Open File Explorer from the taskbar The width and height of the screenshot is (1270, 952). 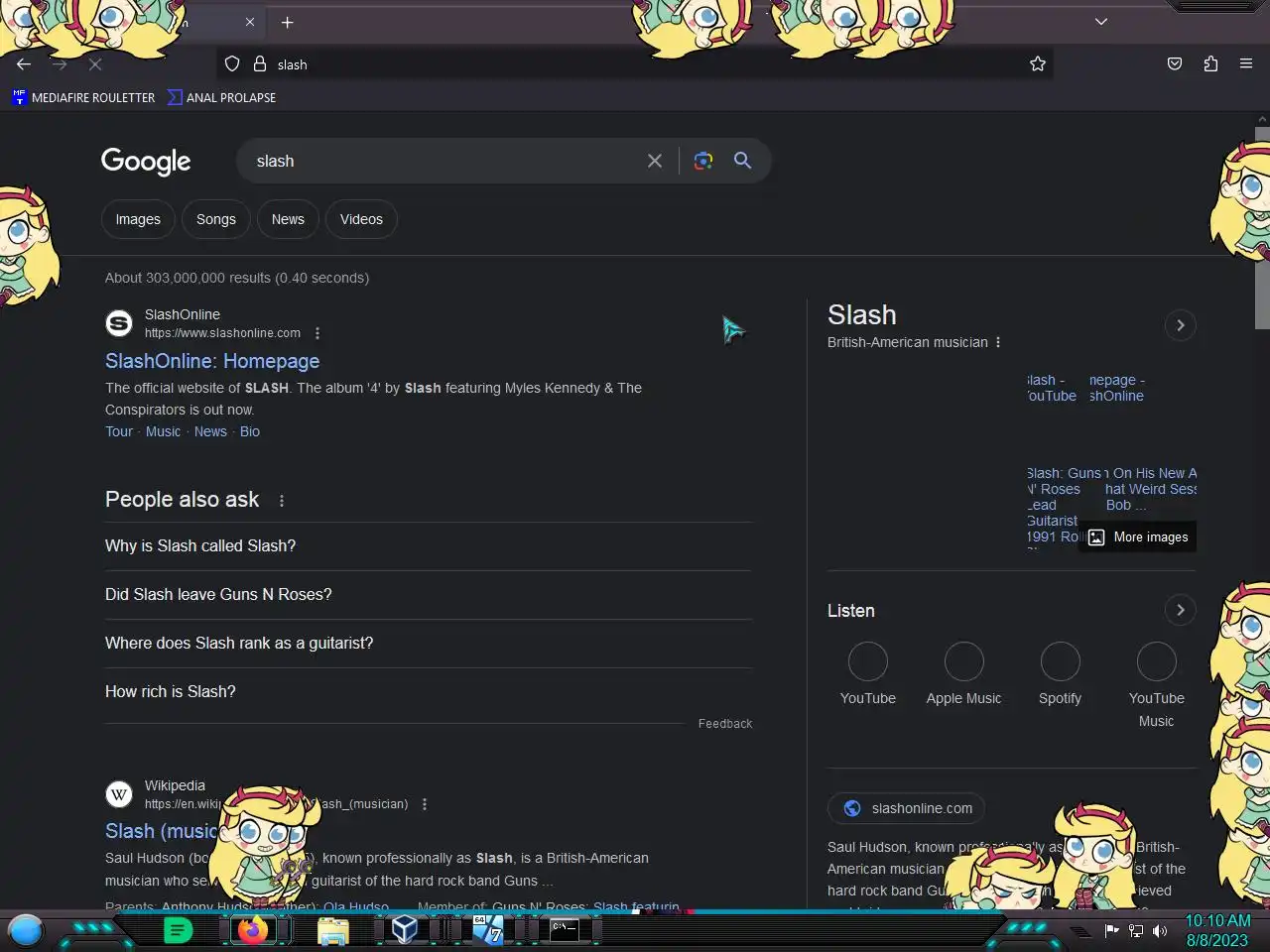333,930
